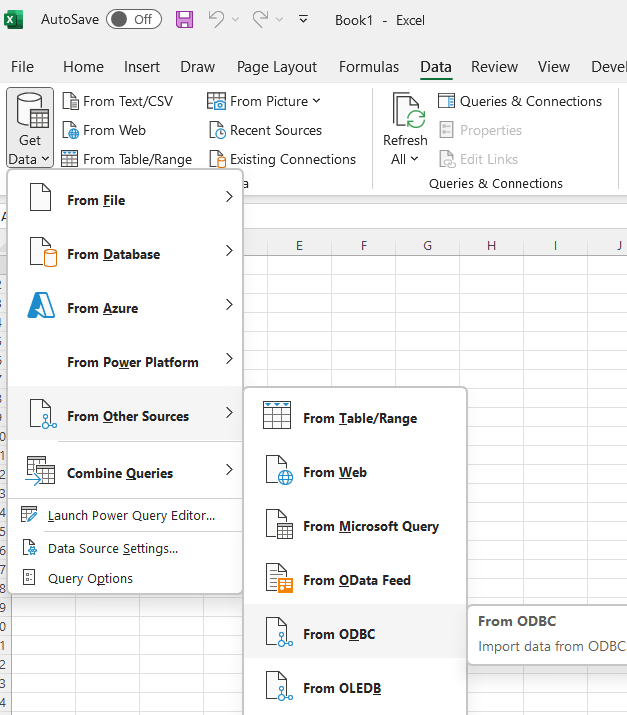Open the Redo history dropdown arrow

coord(280,20)
